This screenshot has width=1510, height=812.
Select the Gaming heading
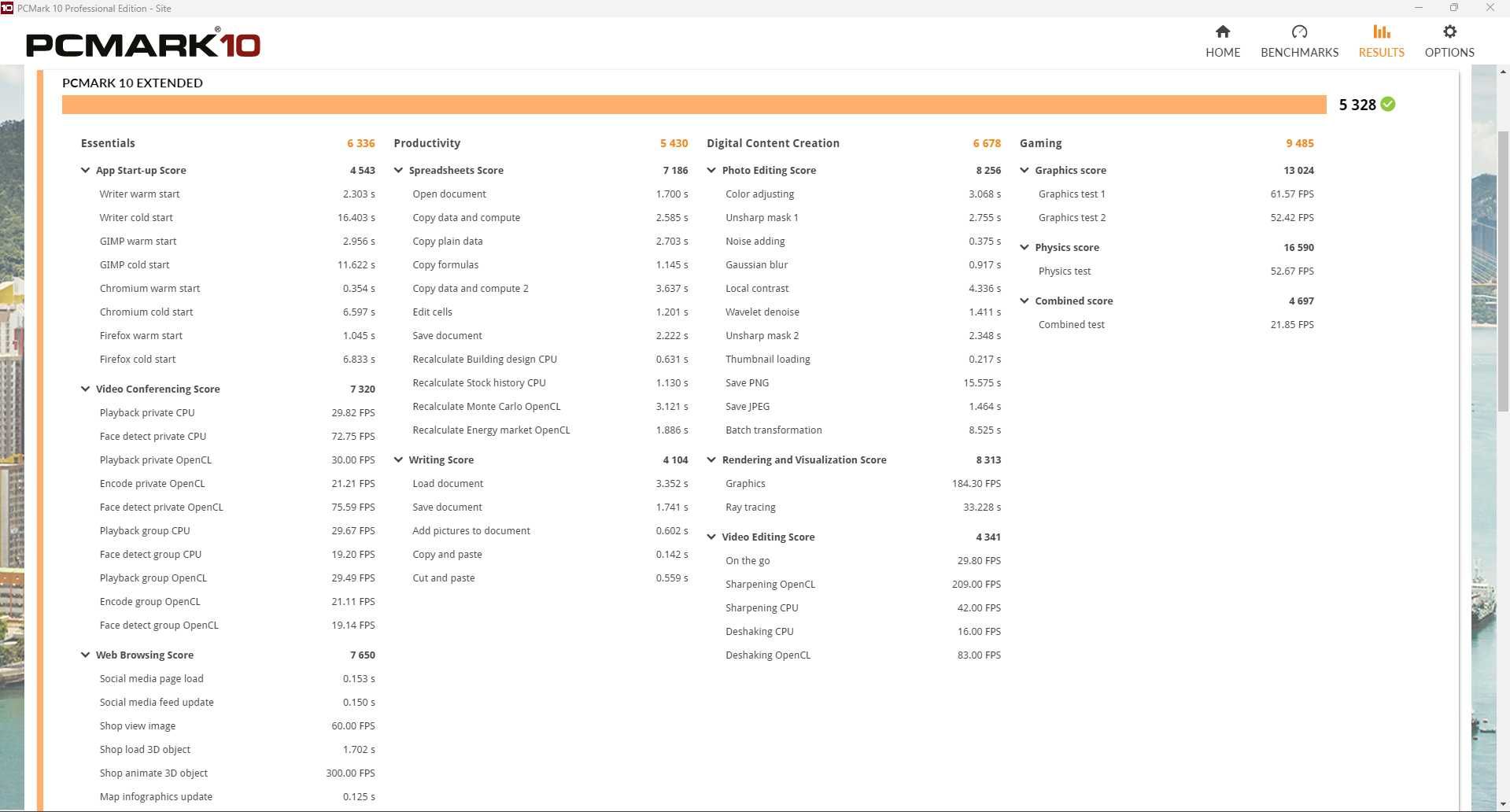click(1040, 143)
